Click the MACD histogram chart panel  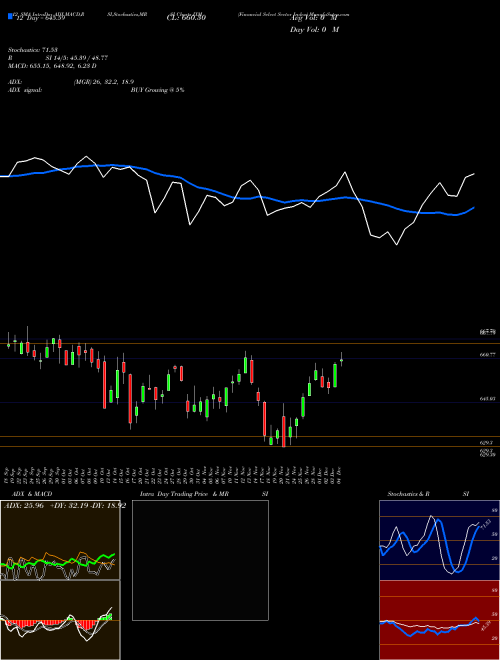pos(60,620)
